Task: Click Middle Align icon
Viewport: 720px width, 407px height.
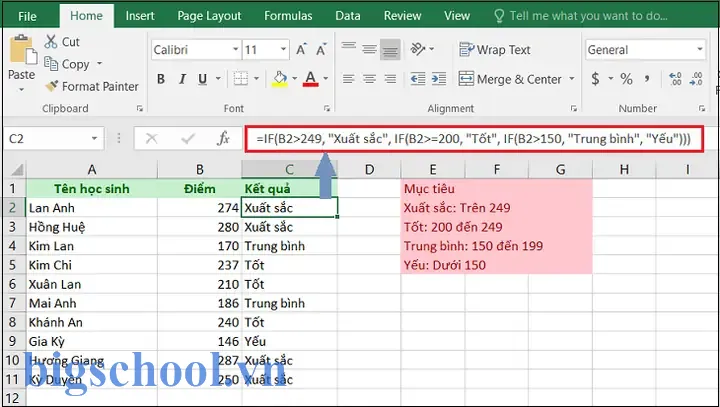Action: [x=369, y=49]
